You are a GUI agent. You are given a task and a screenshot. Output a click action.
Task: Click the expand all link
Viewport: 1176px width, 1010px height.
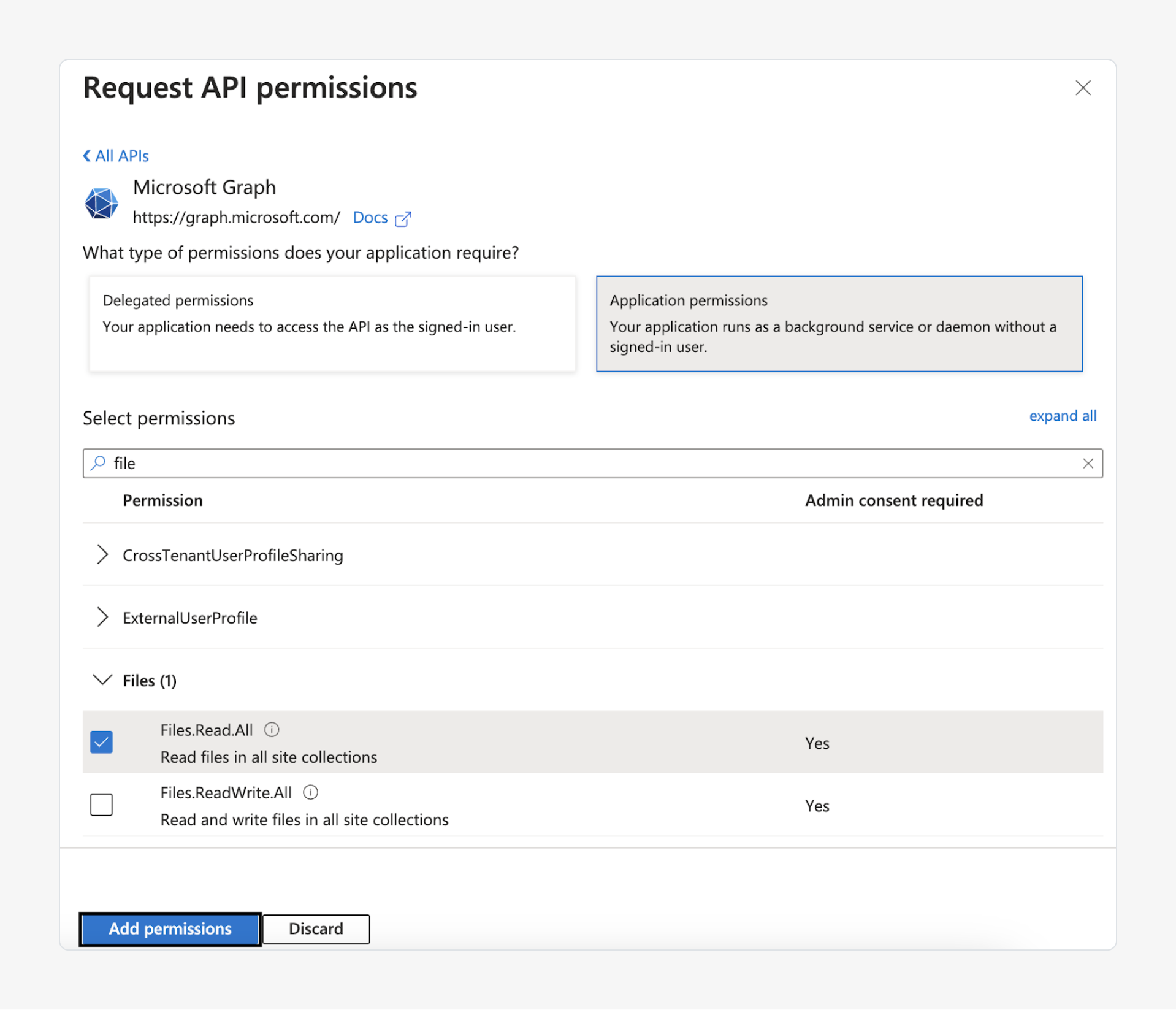point(1062,416)
